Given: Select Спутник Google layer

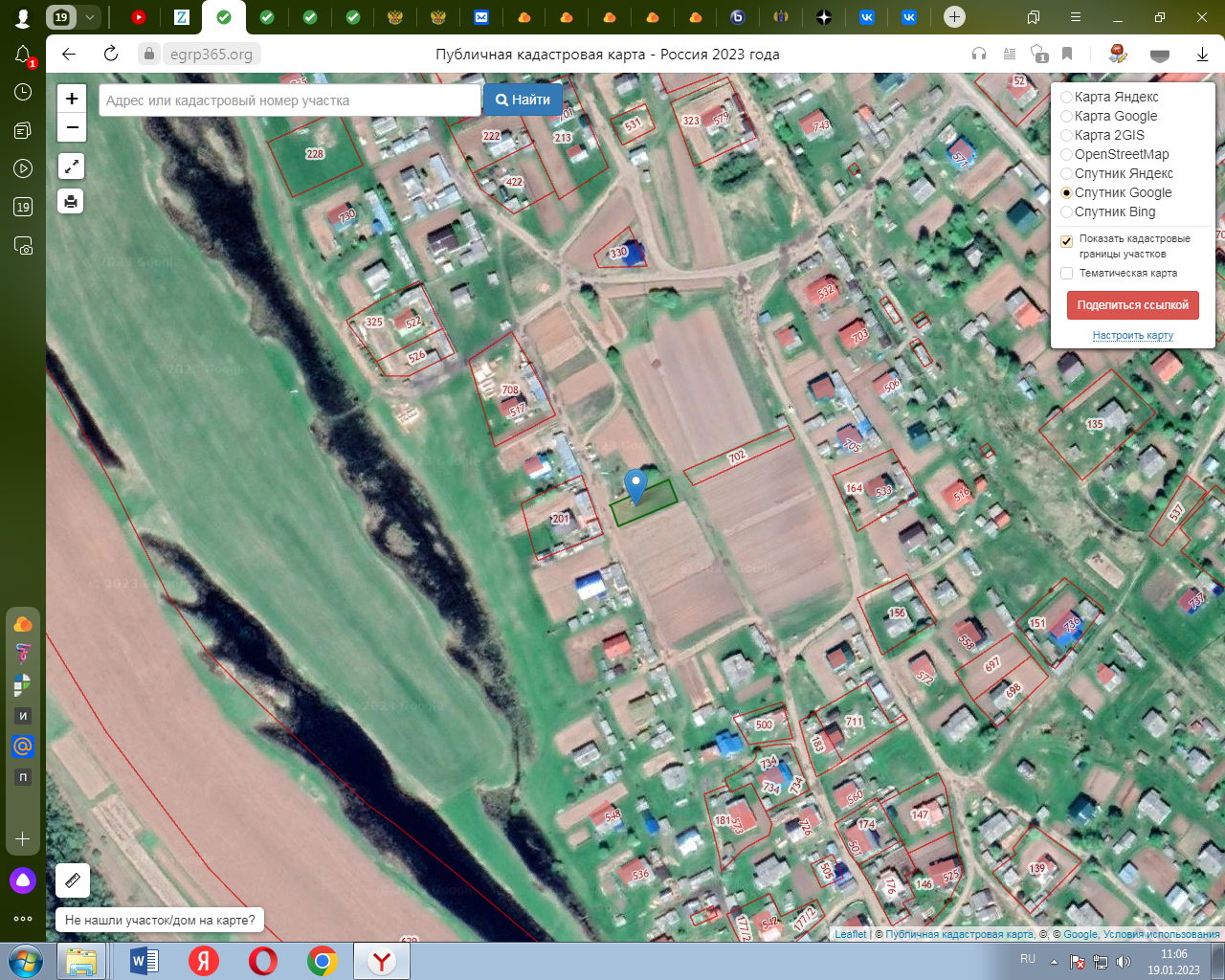Looking at the screenshot, I should pos(1066,192).
